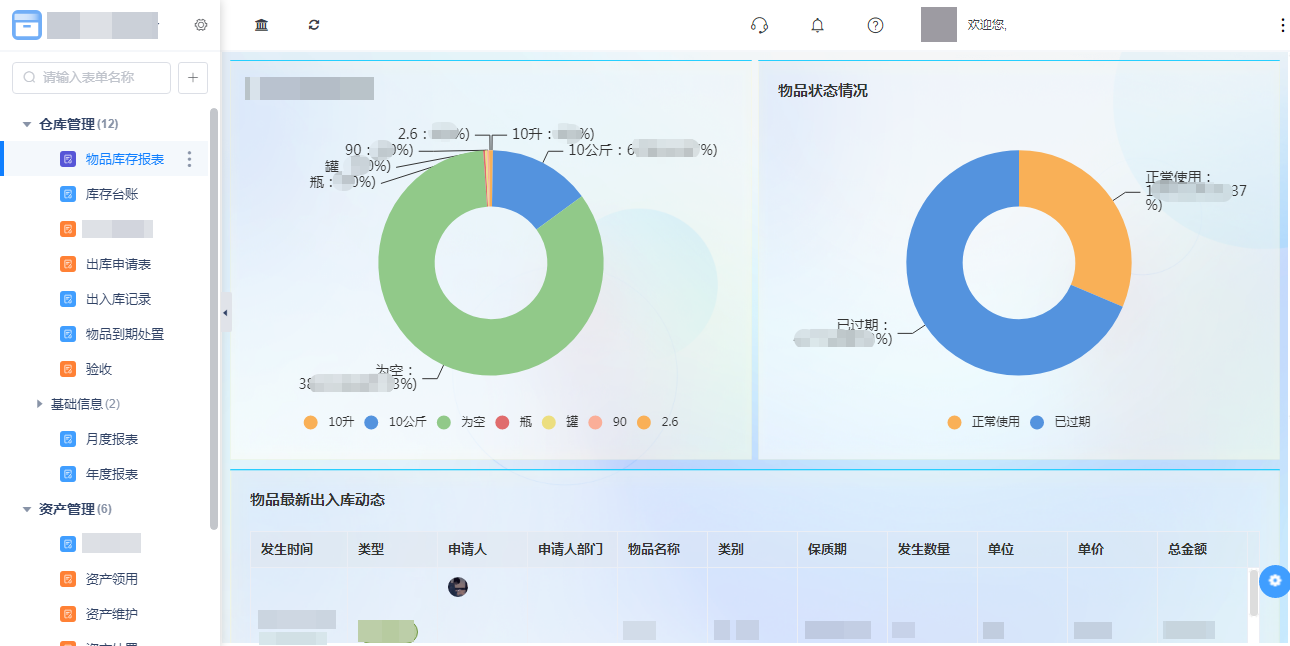Open 月度报表 in sidebar

[112, 439]
